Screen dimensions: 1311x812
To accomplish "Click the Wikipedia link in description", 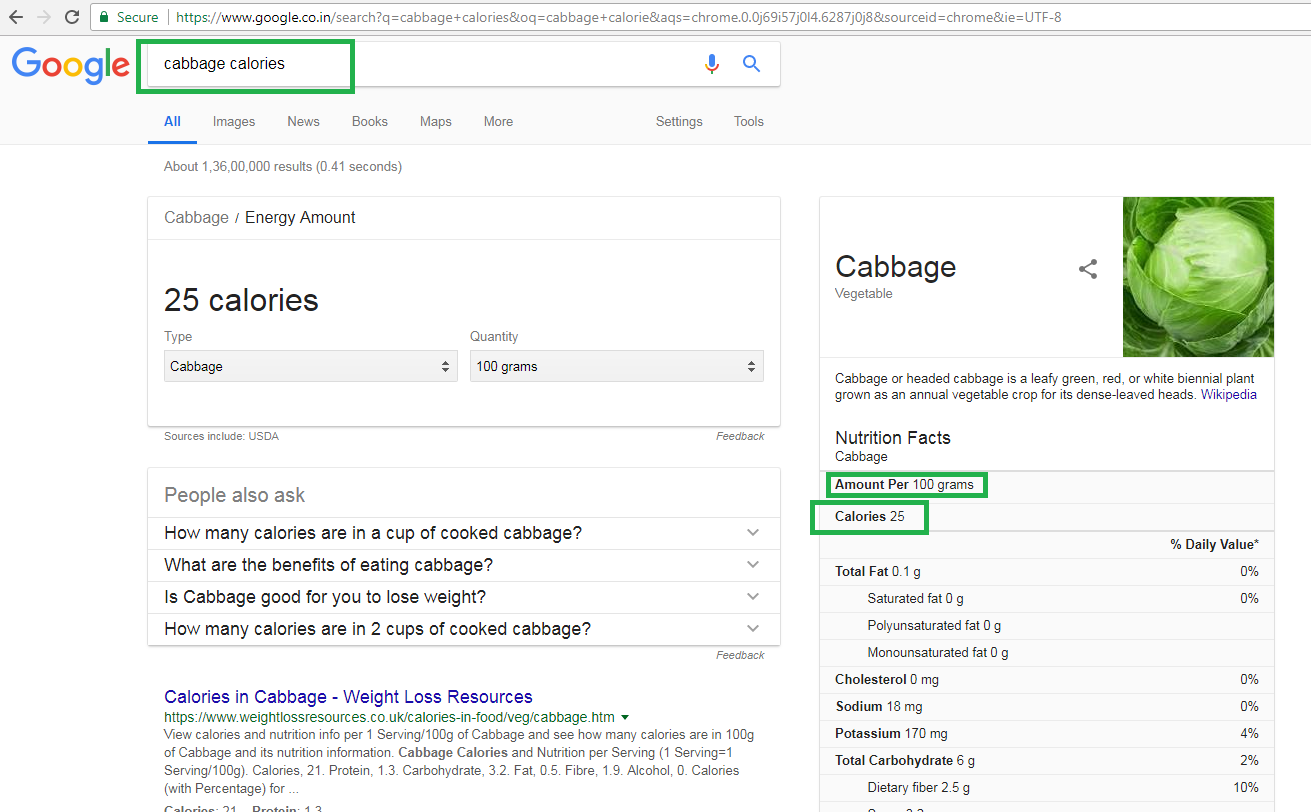I will pyautogui.click(x=1229, y=394).
